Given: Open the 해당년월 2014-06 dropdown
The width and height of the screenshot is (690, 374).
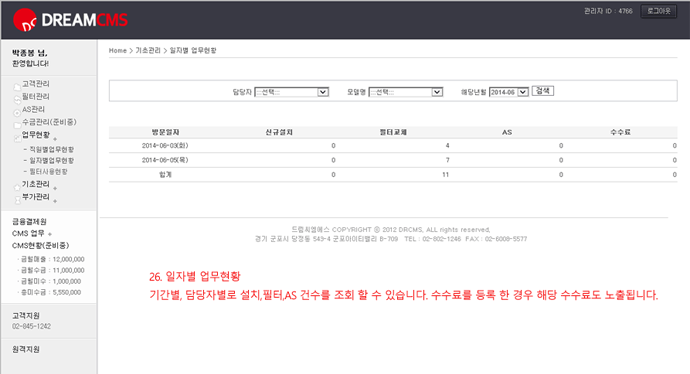Looking at the screenshot, I should (x=509, y=92).
